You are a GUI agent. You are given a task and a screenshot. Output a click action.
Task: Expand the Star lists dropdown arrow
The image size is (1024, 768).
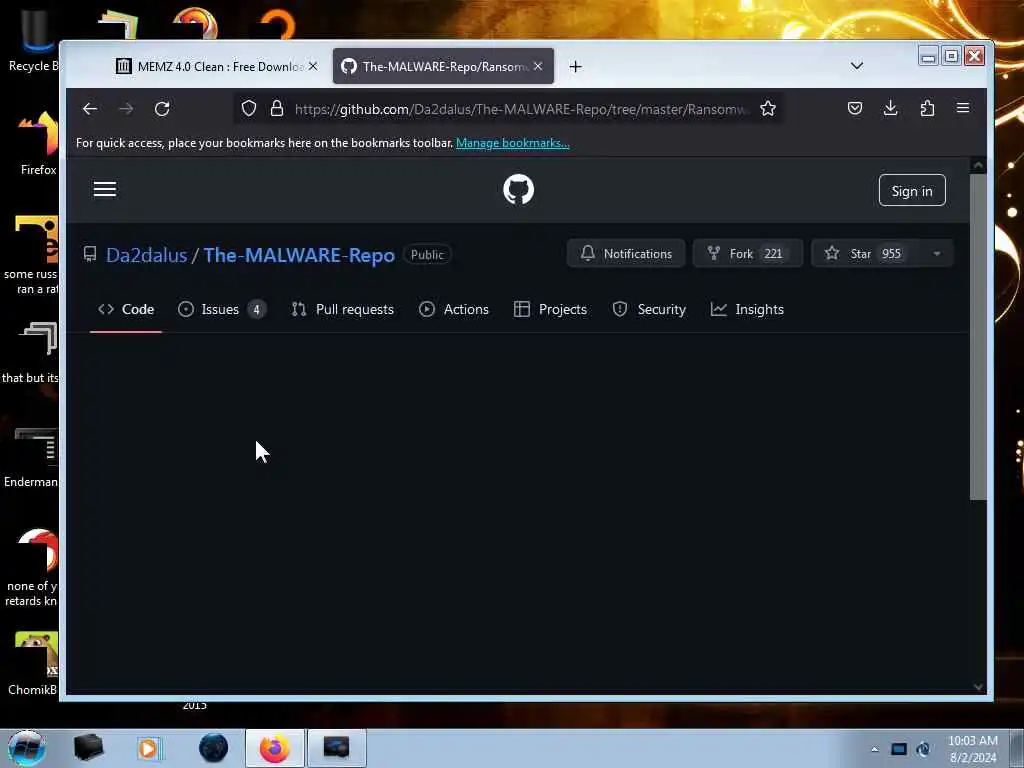936,254
